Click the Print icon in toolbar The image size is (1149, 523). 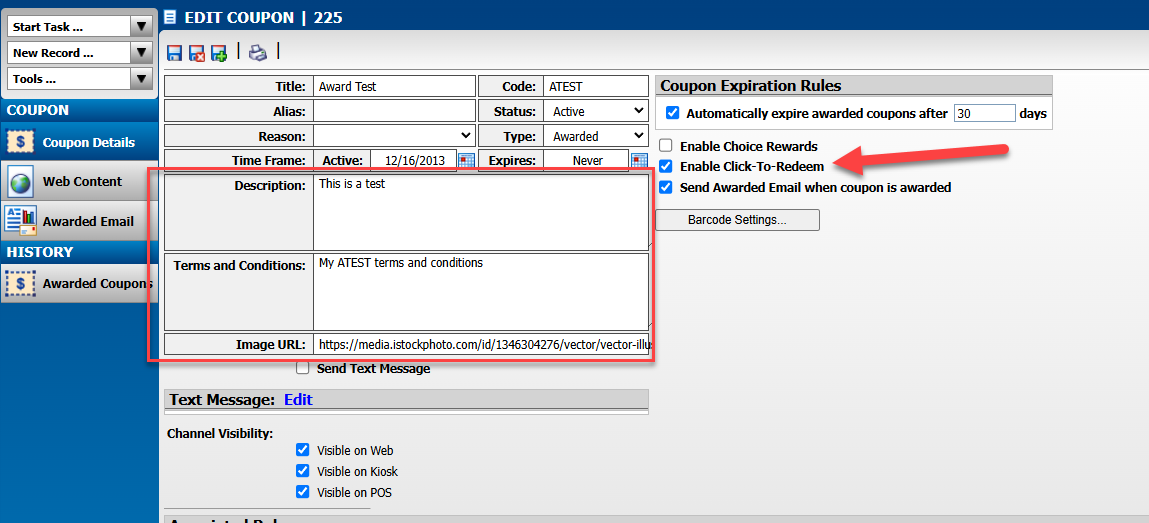258,53
